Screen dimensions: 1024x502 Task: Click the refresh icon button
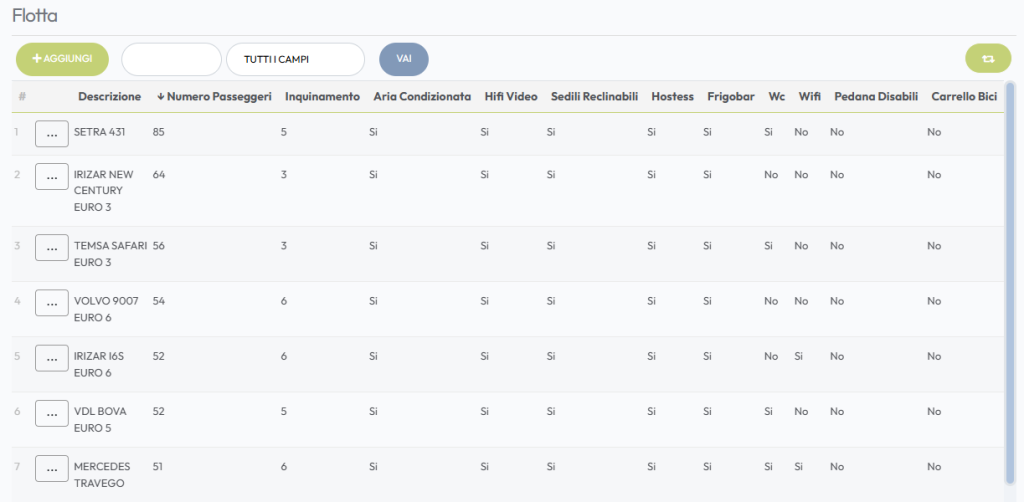pos(987,59)
